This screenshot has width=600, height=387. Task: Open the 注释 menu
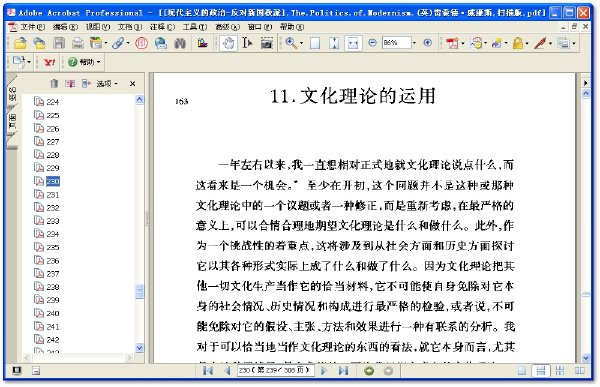coord(162,27)
